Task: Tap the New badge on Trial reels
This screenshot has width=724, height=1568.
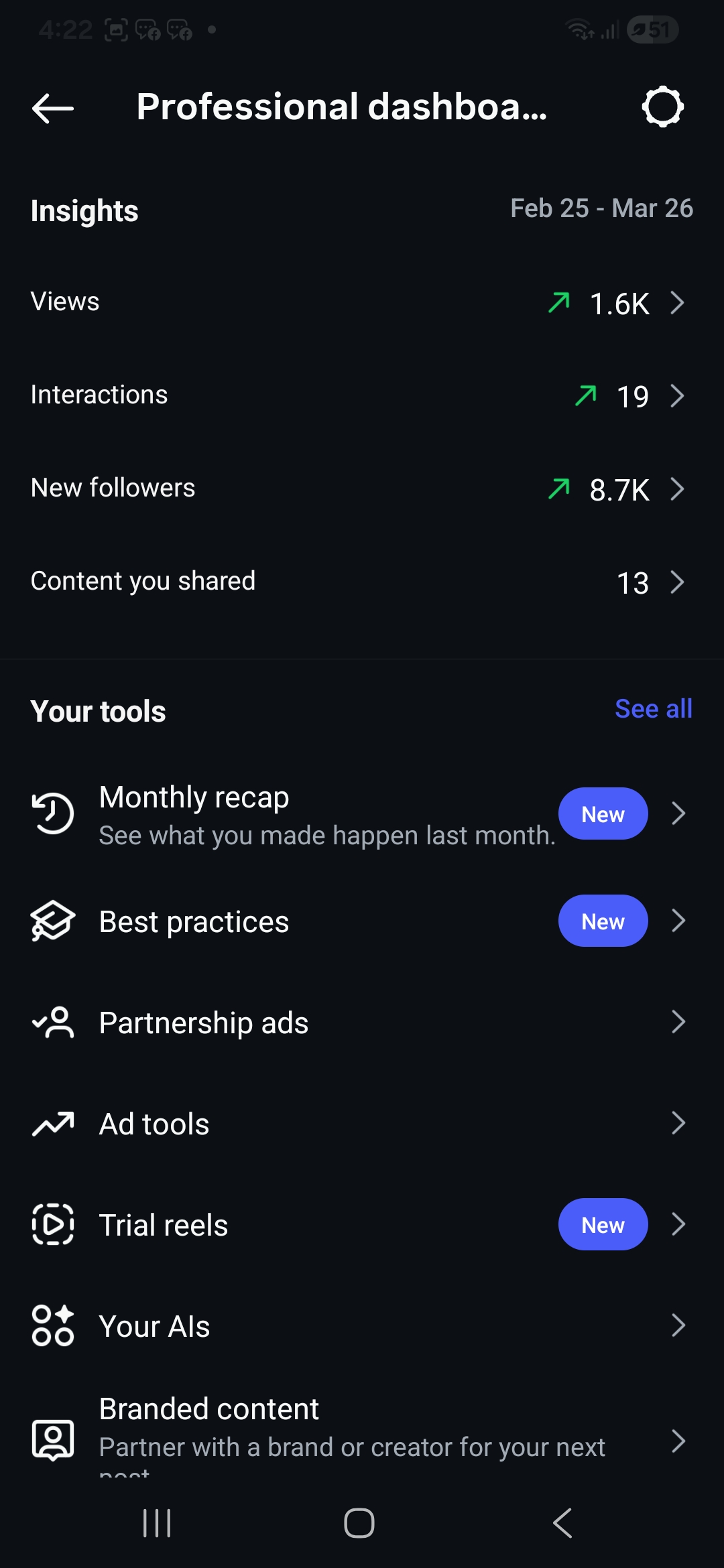Action: tap(603, 1224)
